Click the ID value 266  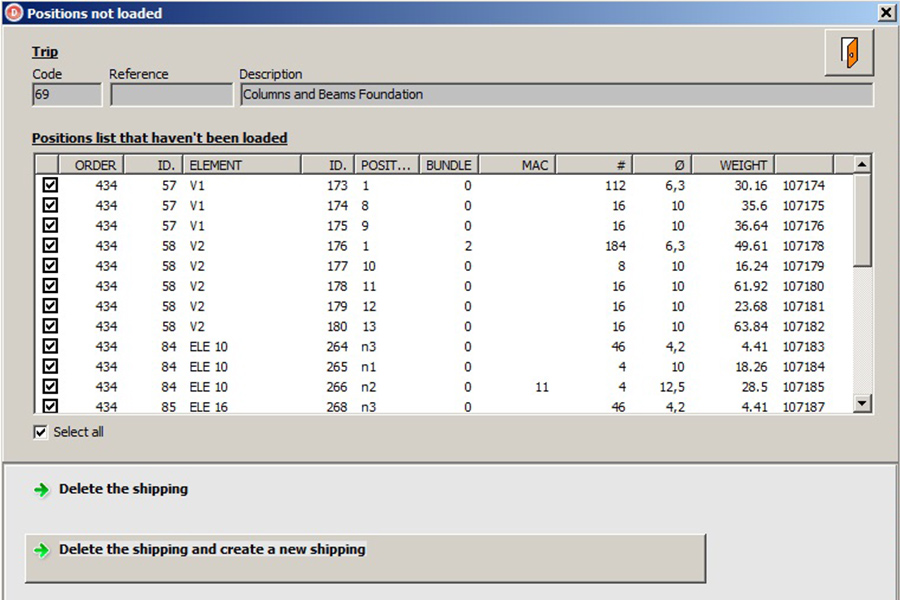point(337,386)
